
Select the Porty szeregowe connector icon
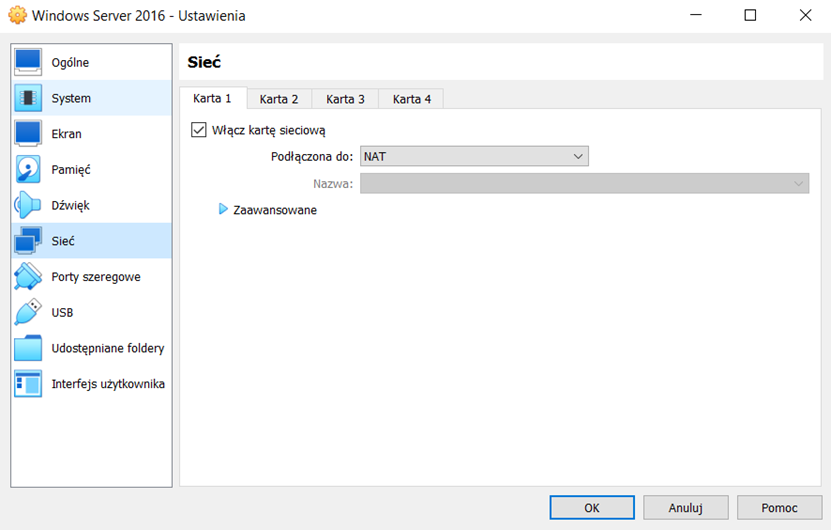click(x=28, y=277)
